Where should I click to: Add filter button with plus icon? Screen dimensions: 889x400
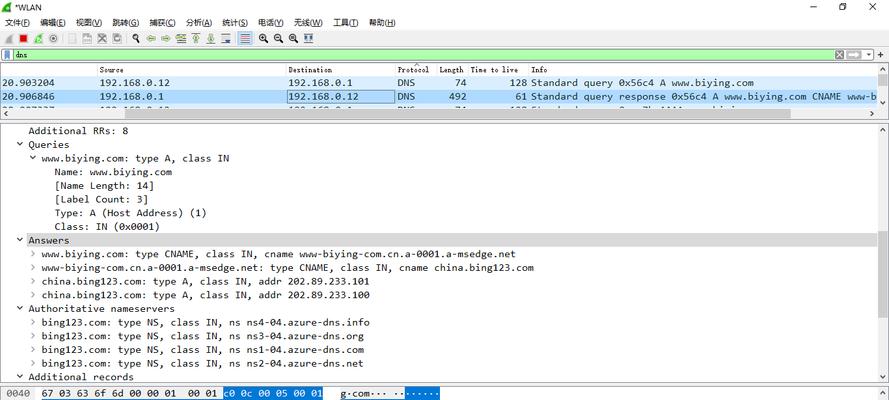click(x=880, y=55)
